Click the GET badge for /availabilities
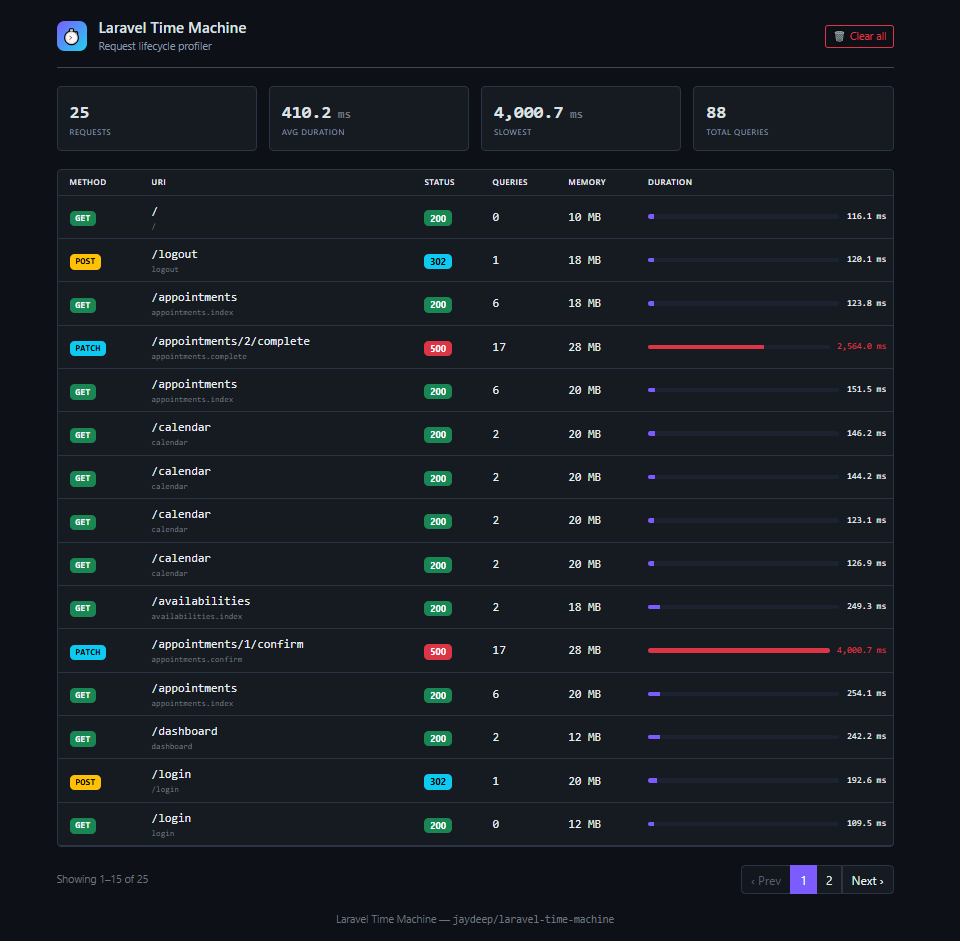This screenshot has height=941, width=960. [83, 609]
